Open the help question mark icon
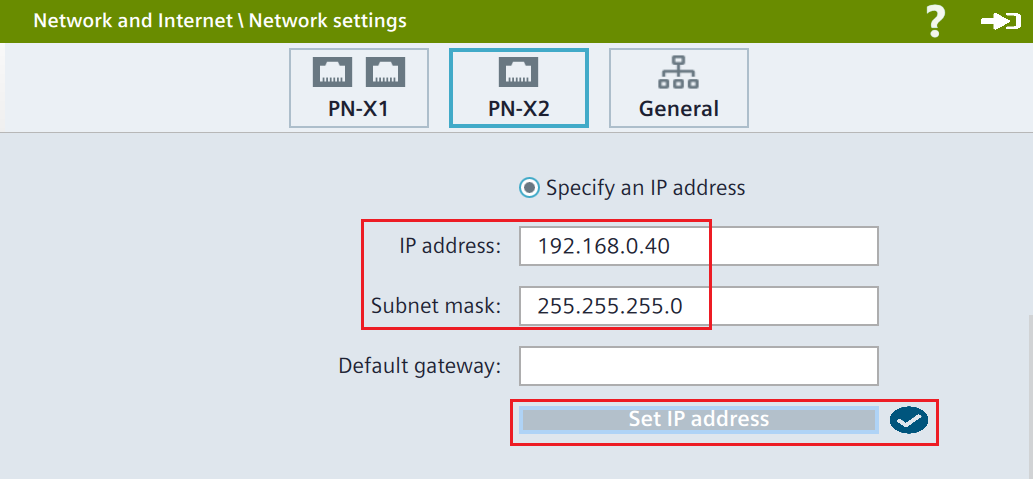Image resolution: width=1033 pixels, height=479 pixels. click(935, 21)
